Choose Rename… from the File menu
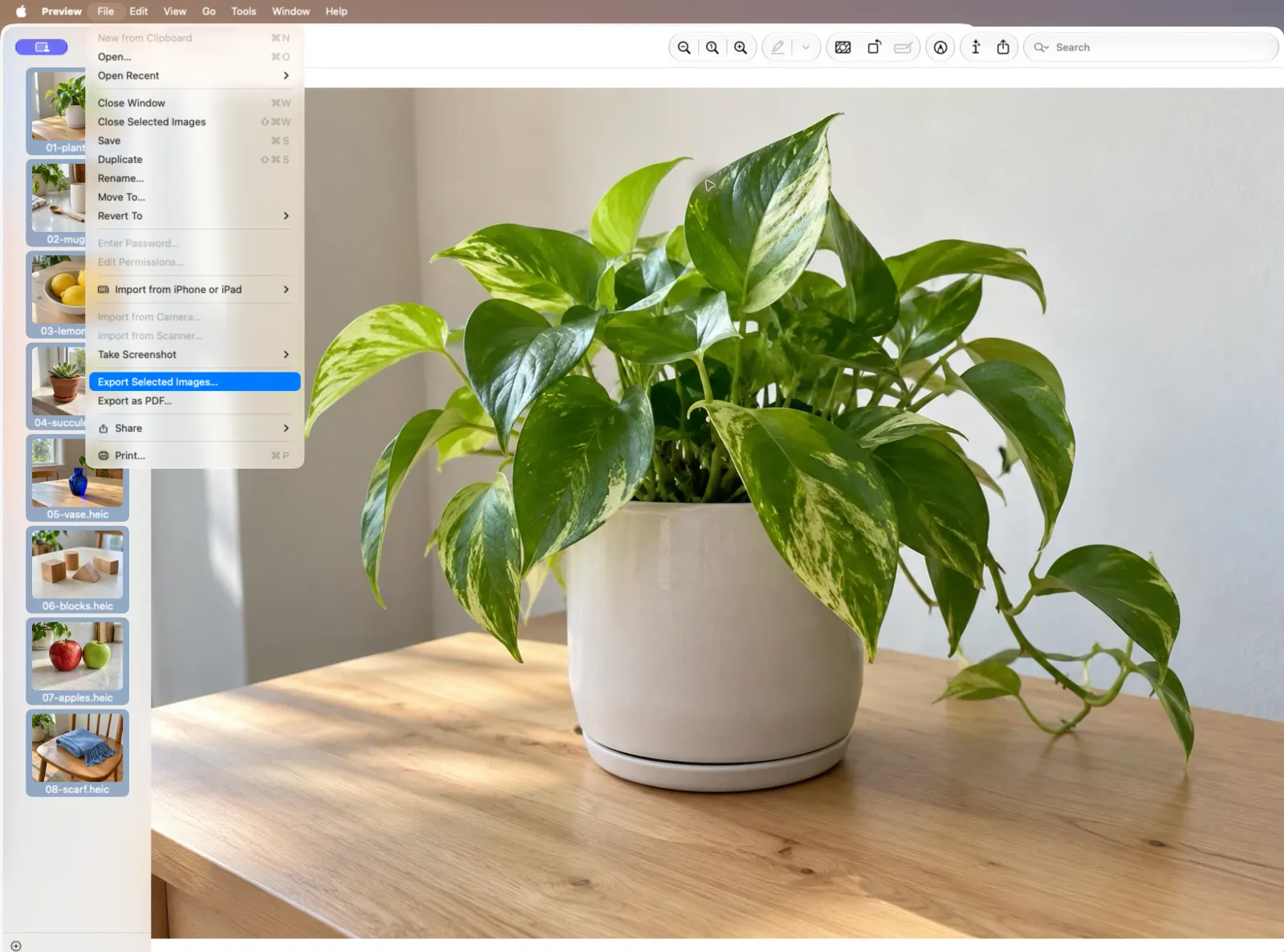 (194, 178)
